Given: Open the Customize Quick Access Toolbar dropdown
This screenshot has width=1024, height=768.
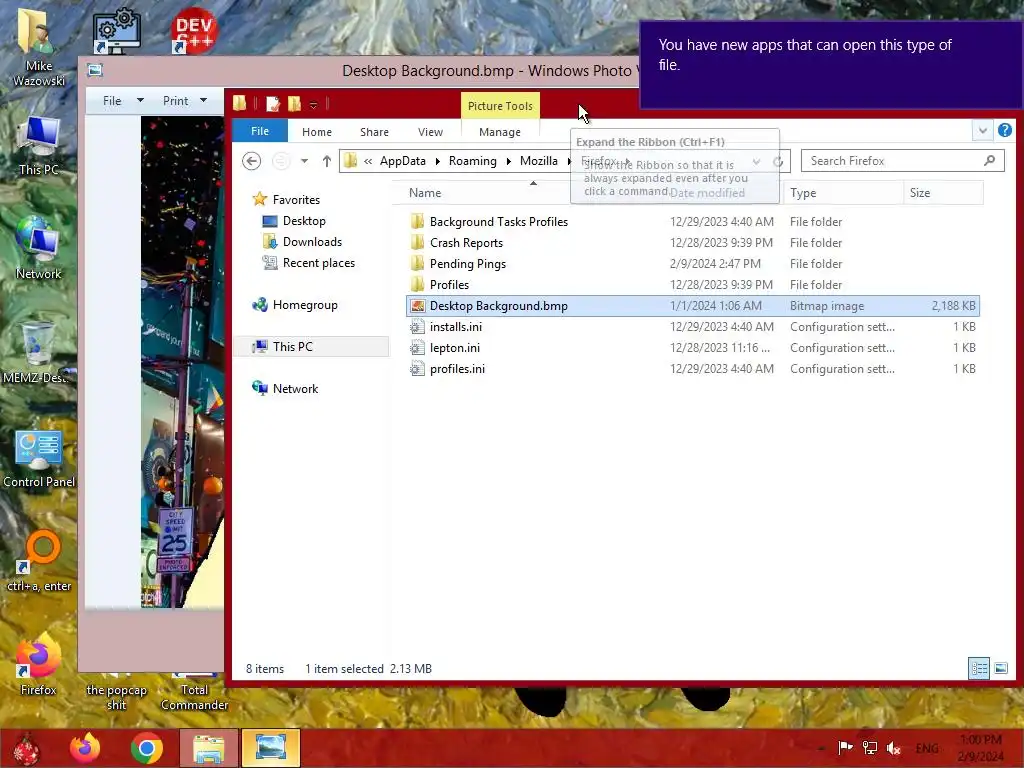Looking at the screenshot, I should 313,104.
